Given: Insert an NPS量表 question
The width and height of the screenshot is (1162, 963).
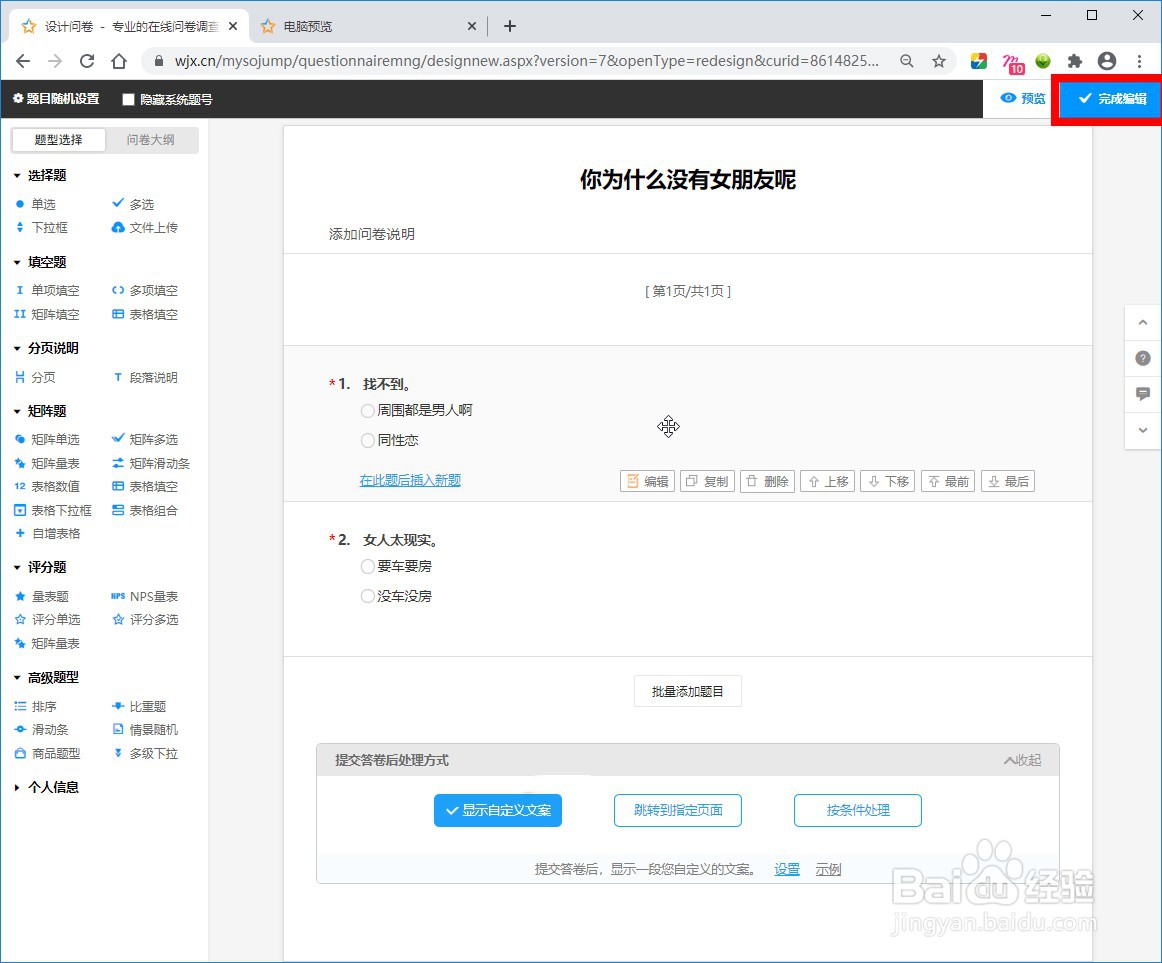Looking at the screenshot, I should (x=145, y=596).
